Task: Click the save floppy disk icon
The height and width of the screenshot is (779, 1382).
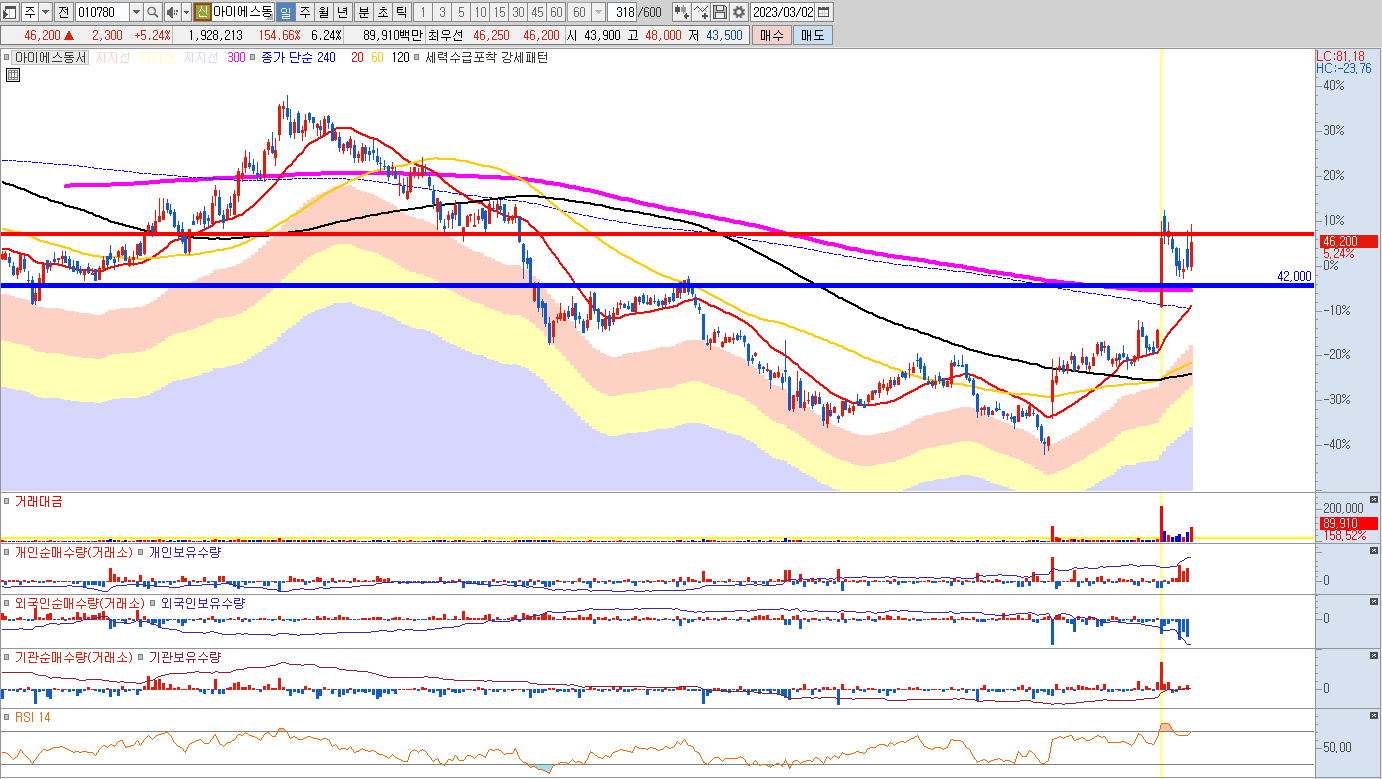Action: click(720, 12)
